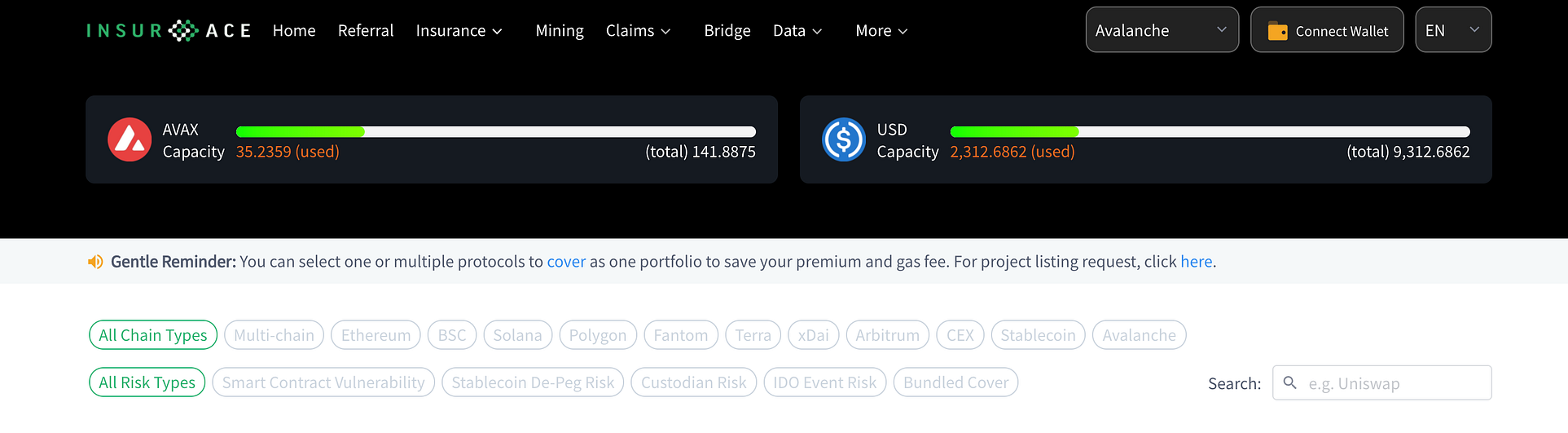Click USD used value 2,312.6862

tap(1012, 152)
